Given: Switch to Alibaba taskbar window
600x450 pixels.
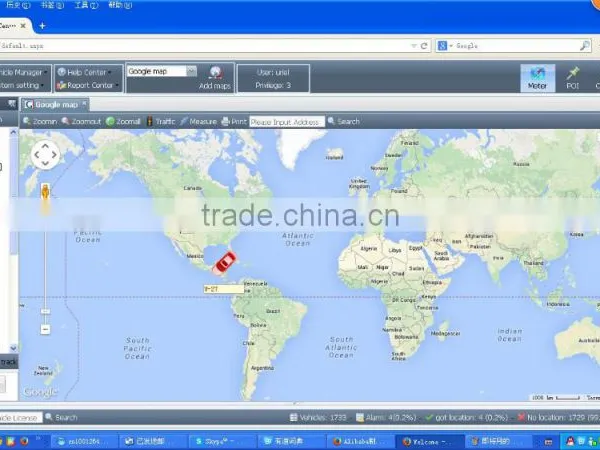Looking at the screenshot, I should tap(360, 441).
